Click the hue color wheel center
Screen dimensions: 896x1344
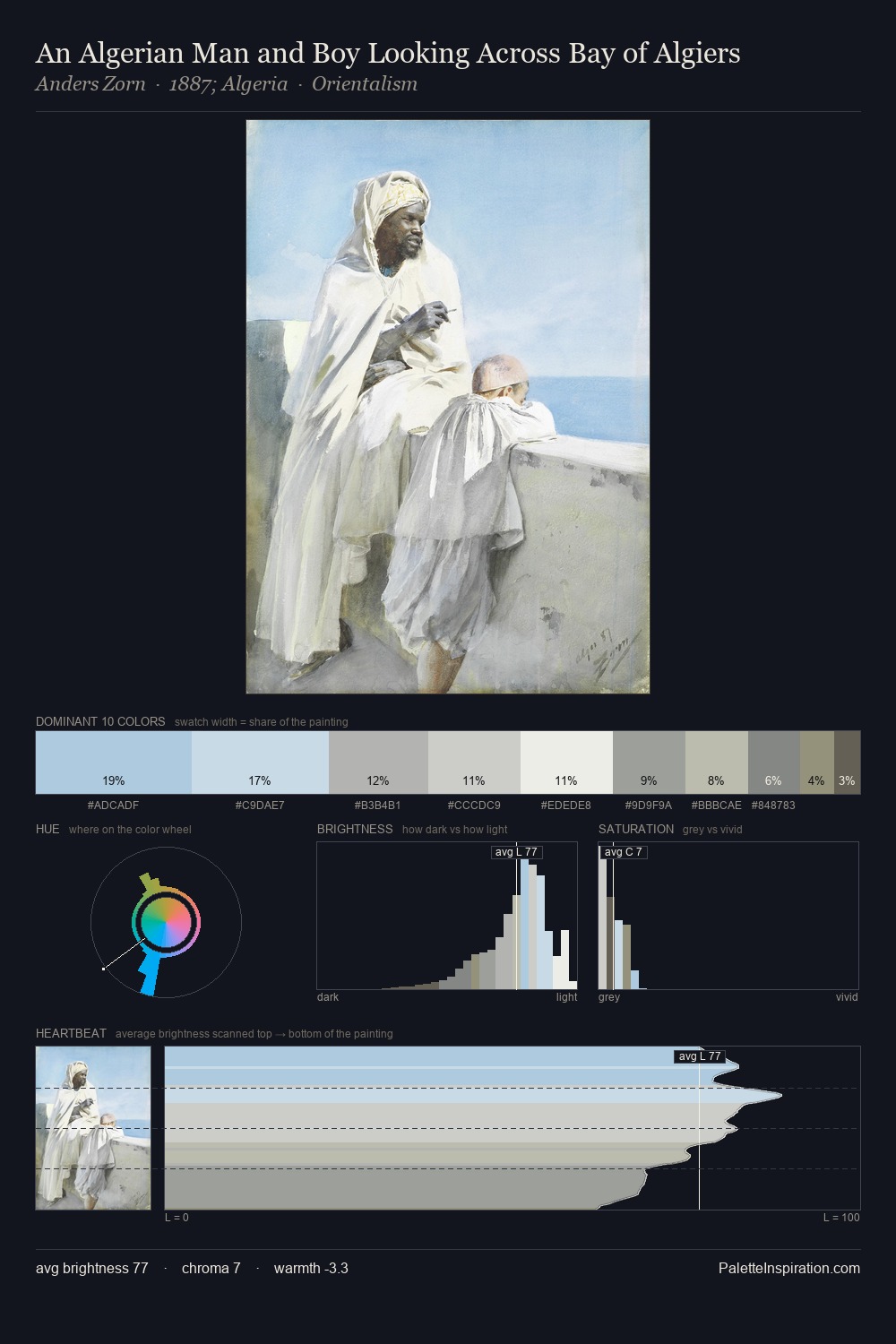[x=166, y=922]
